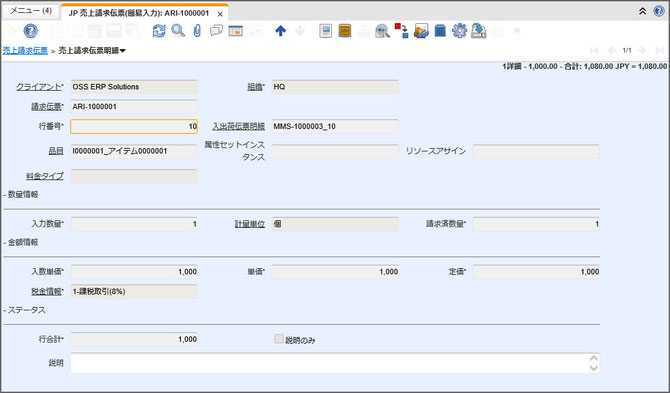670x393 pixels.
Task: Click the 請求済数量 field
Action: (x=536, y=224)
